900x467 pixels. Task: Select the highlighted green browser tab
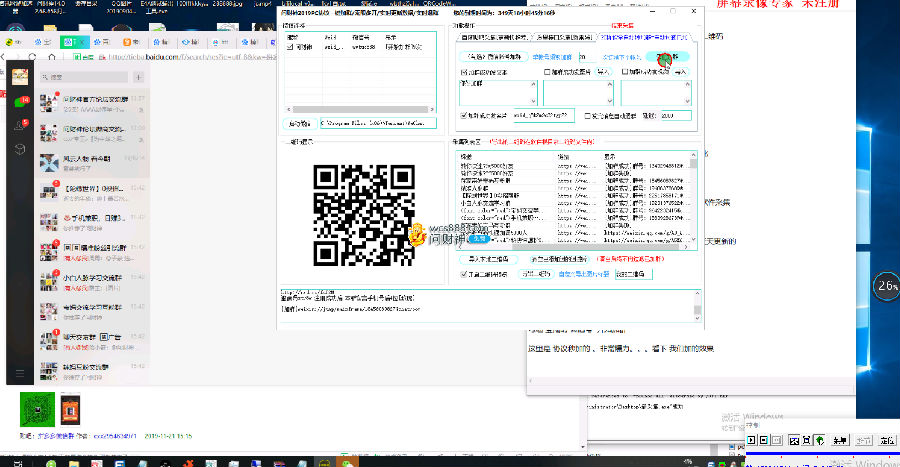tap(75, 42)
